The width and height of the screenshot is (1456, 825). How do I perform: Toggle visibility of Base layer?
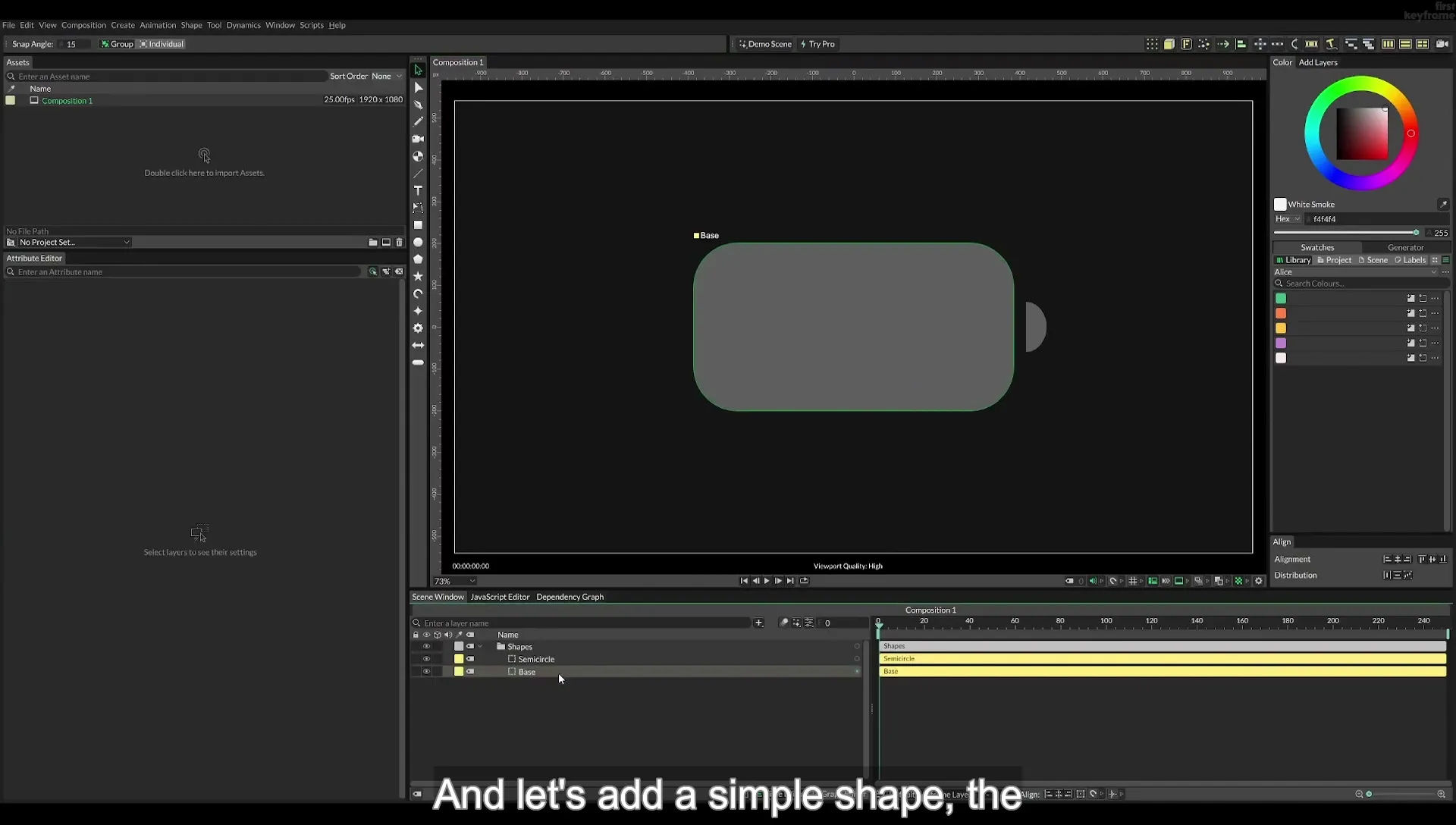426,671
